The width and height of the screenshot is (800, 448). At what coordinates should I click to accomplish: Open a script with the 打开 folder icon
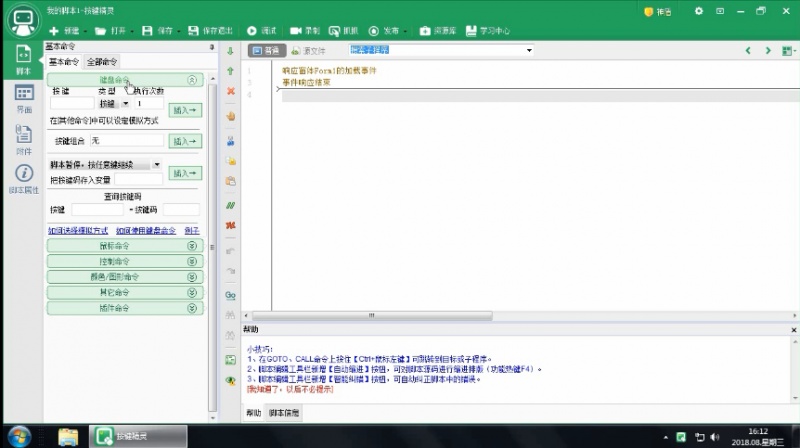(100, 31)
